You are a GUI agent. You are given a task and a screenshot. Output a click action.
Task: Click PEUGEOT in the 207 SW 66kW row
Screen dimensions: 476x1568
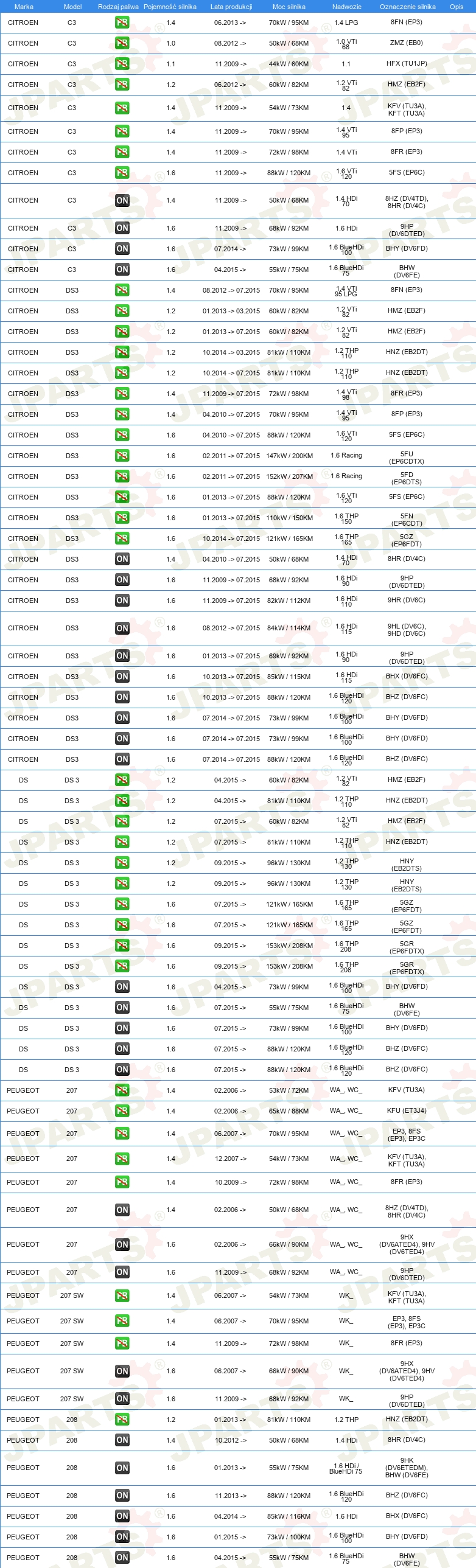pos(23,1371)
